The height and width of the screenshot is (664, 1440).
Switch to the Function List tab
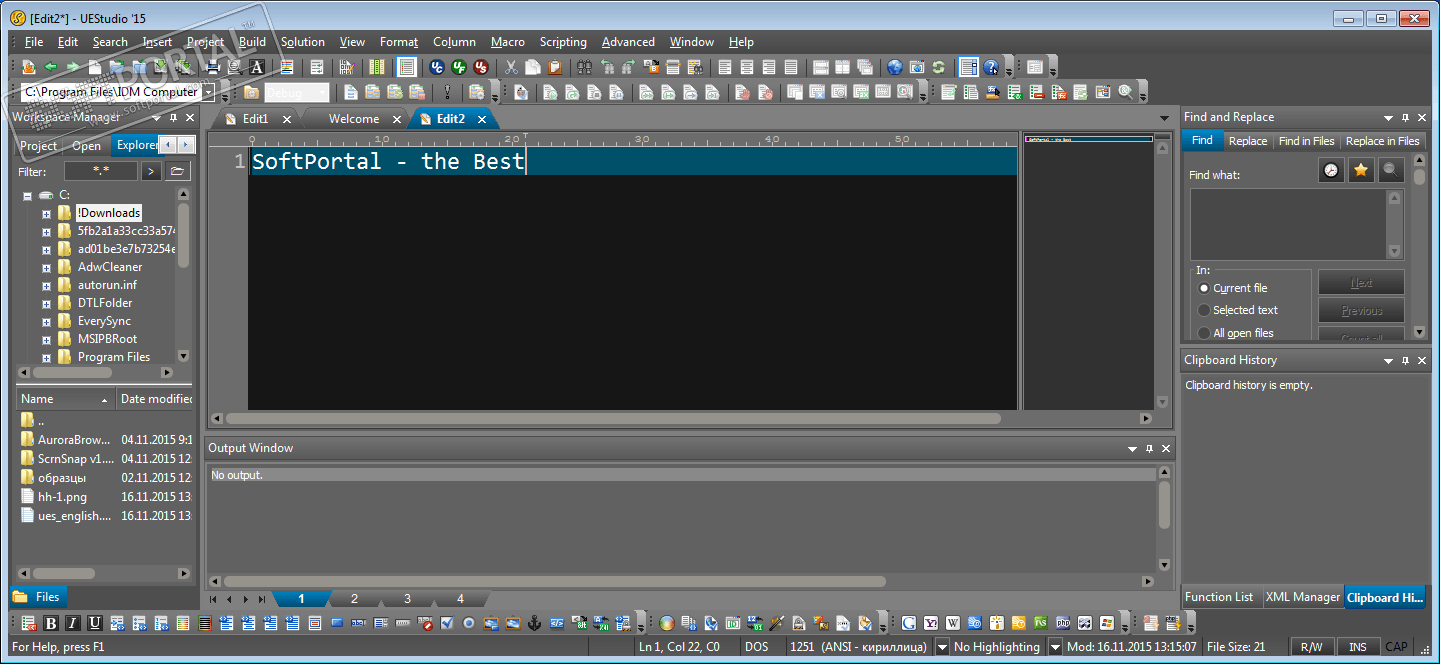point(1218,597)
